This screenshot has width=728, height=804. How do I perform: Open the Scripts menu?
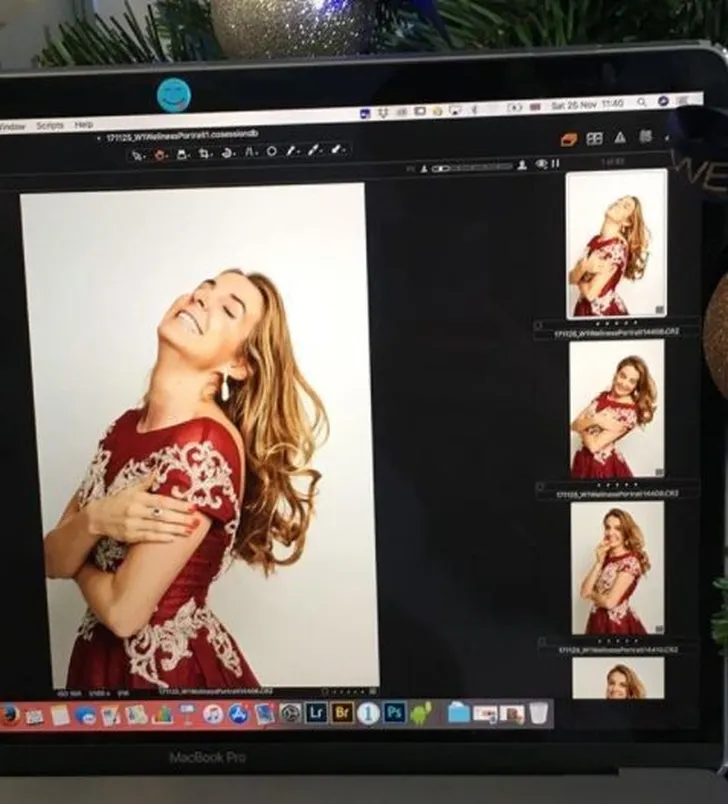[x=50, y=126]
